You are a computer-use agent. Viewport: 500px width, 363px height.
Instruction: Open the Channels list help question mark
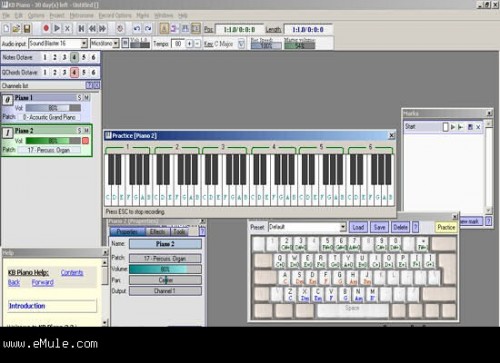[89, 85]
